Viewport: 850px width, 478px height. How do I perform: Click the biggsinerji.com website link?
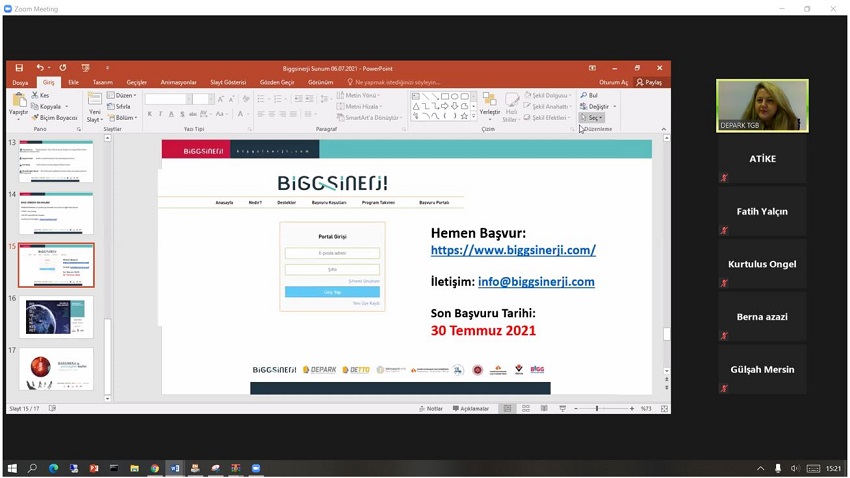513,250
